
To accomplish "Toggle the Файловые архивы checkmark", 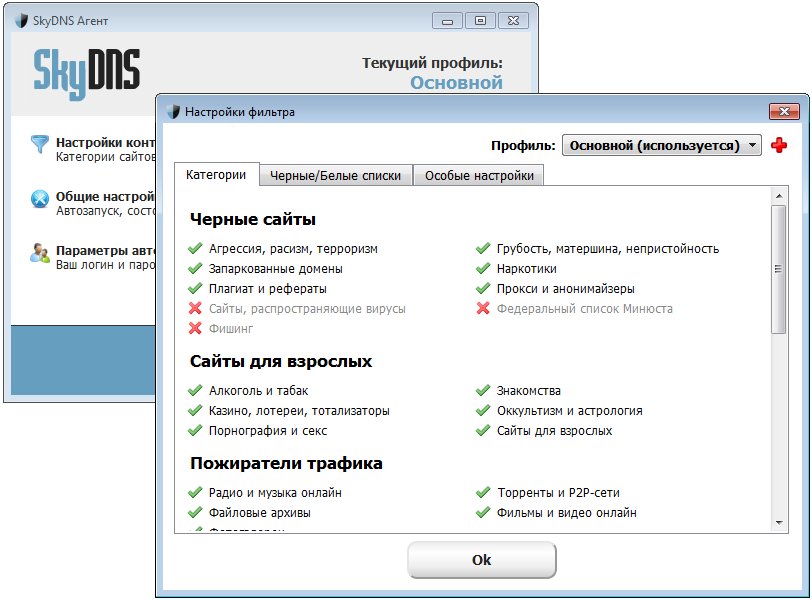I will pos(195,513).
